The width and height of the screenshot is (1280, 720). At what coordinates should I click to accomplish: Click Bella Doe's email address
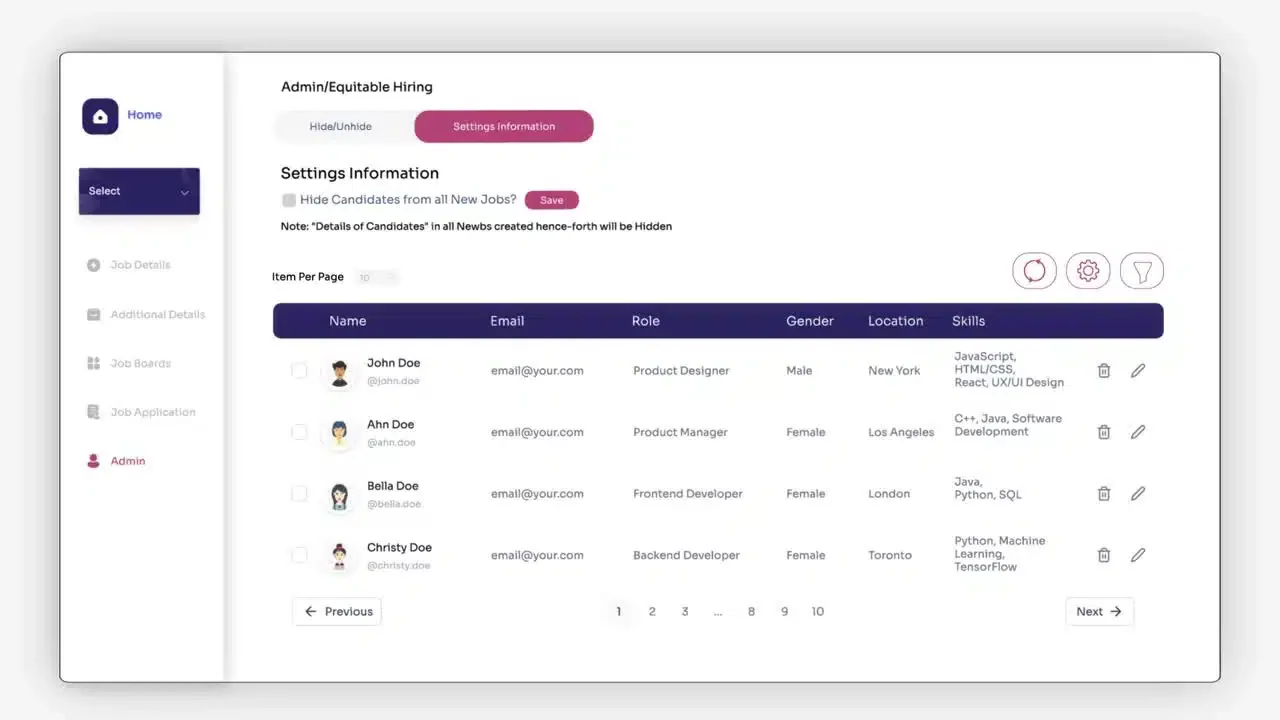pyautogui.click(x=537, y=494)
